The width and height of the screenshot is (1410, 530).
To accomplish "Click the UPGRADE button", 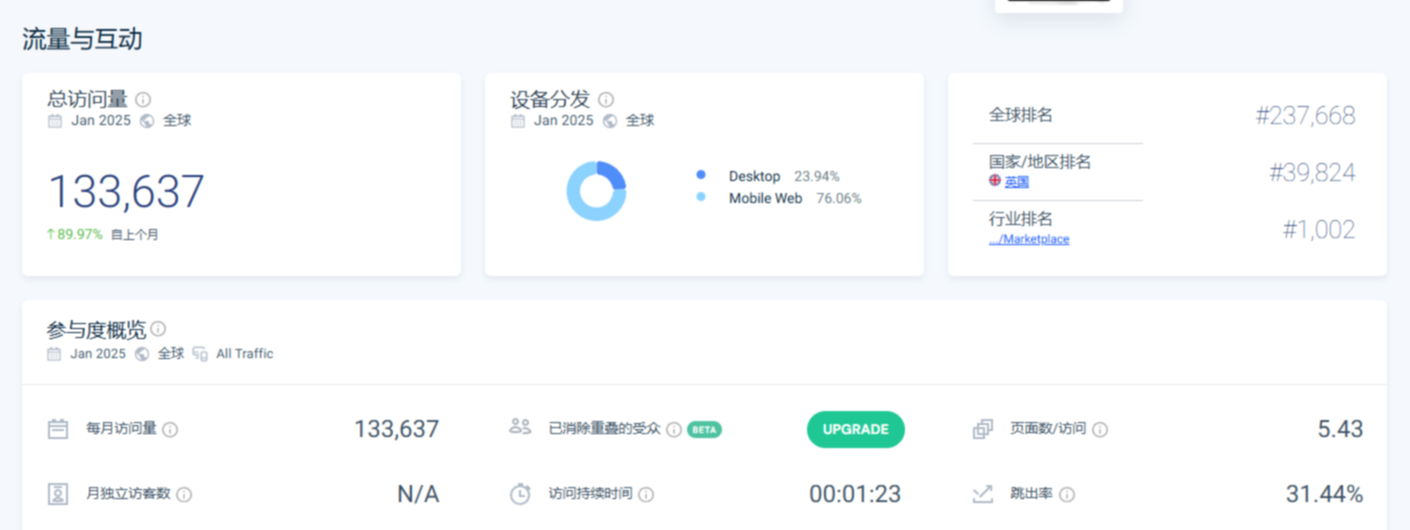I will tap(856, 429).
